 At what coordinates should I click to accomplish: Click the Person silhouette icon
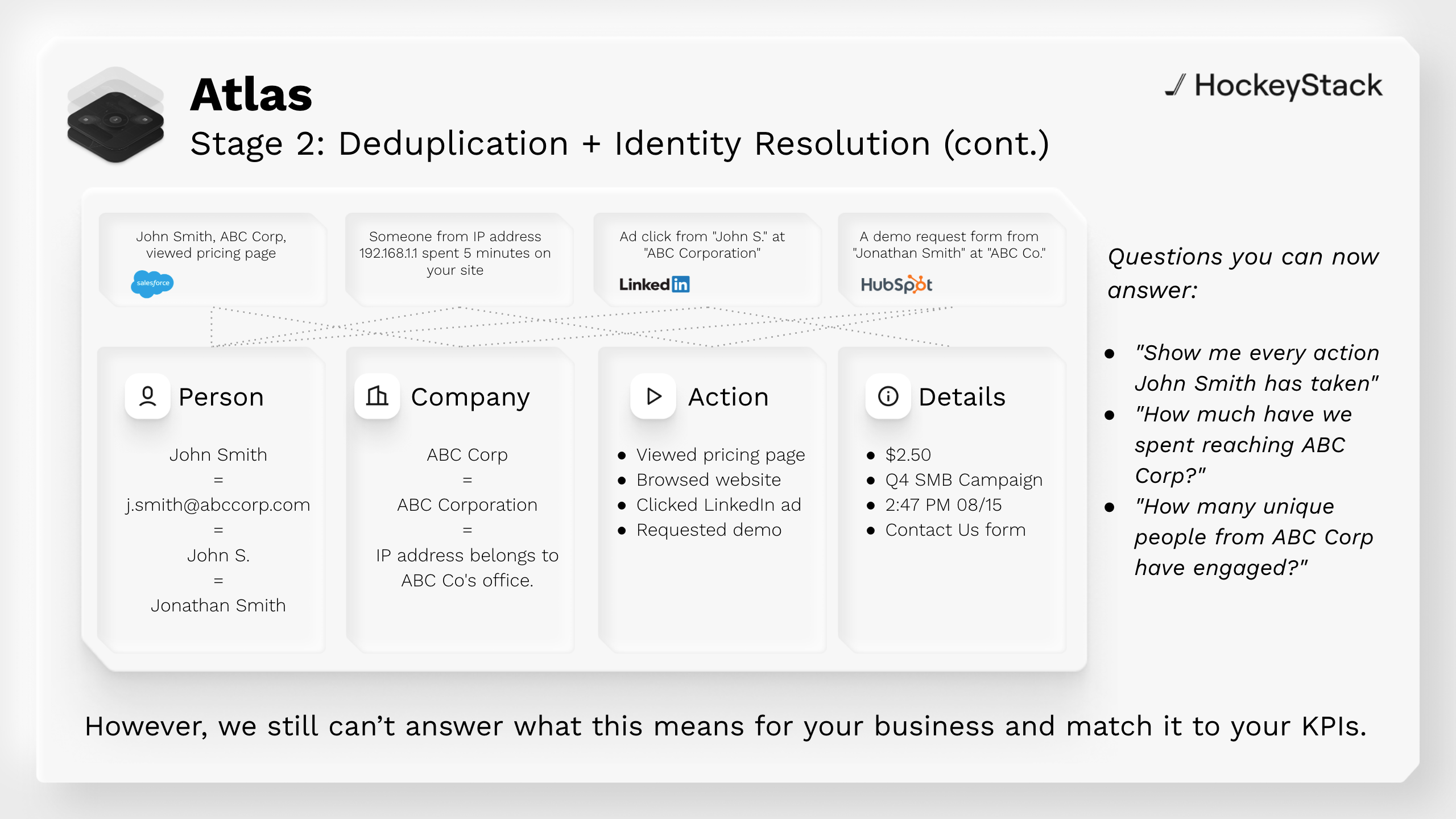click(148, 396)
